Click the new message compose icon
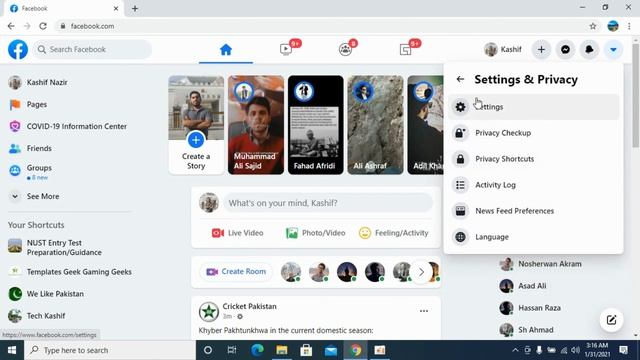Screen dimensions: 640x360 pyautogui.click(x=611, y=320)
